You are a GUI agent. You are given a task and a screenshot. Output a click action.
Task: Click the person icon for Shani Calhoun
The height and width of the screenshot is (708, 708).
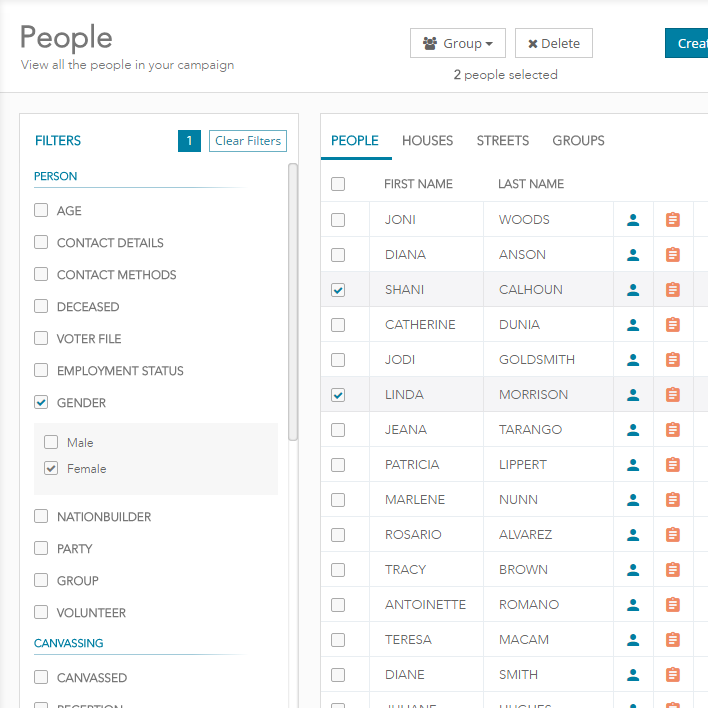(x=633, y=290)
